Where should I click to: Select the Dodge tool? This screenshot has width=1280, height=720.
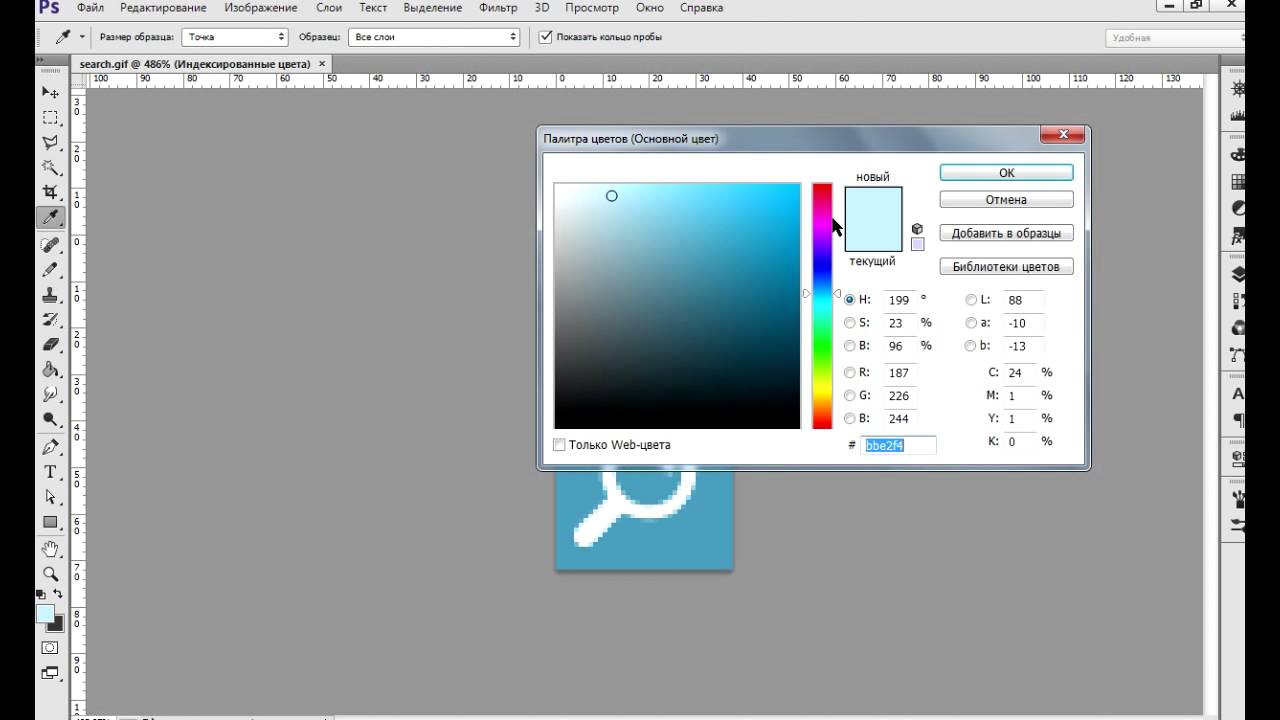point(50,420)
